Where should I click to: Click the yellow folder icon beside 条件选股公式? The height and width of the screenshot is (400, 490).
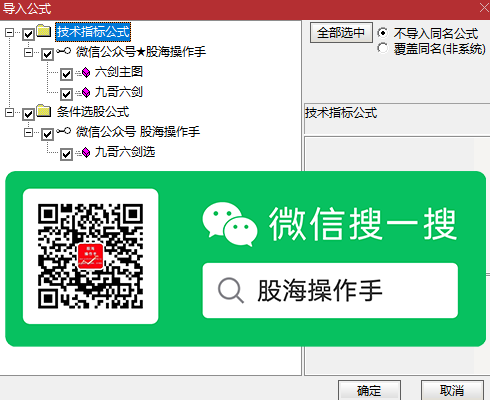(43, 111)
